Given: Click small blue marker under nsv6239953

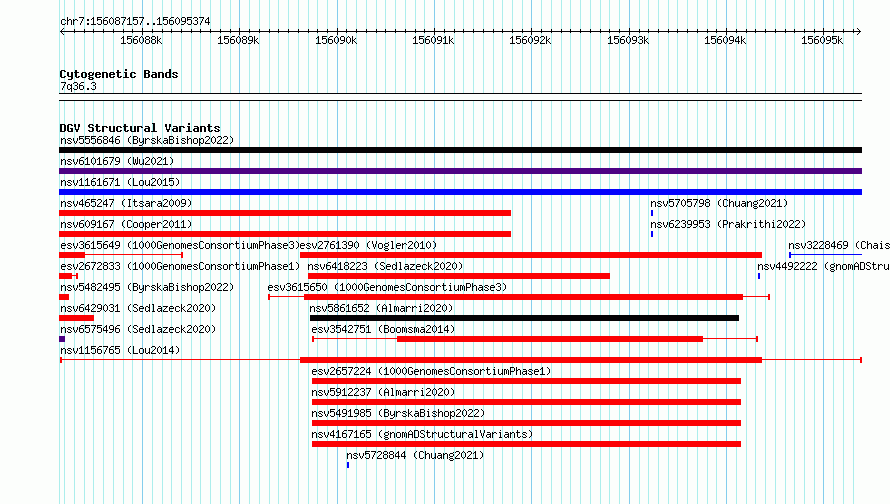Looking at the screenshot, I should 652,234.
